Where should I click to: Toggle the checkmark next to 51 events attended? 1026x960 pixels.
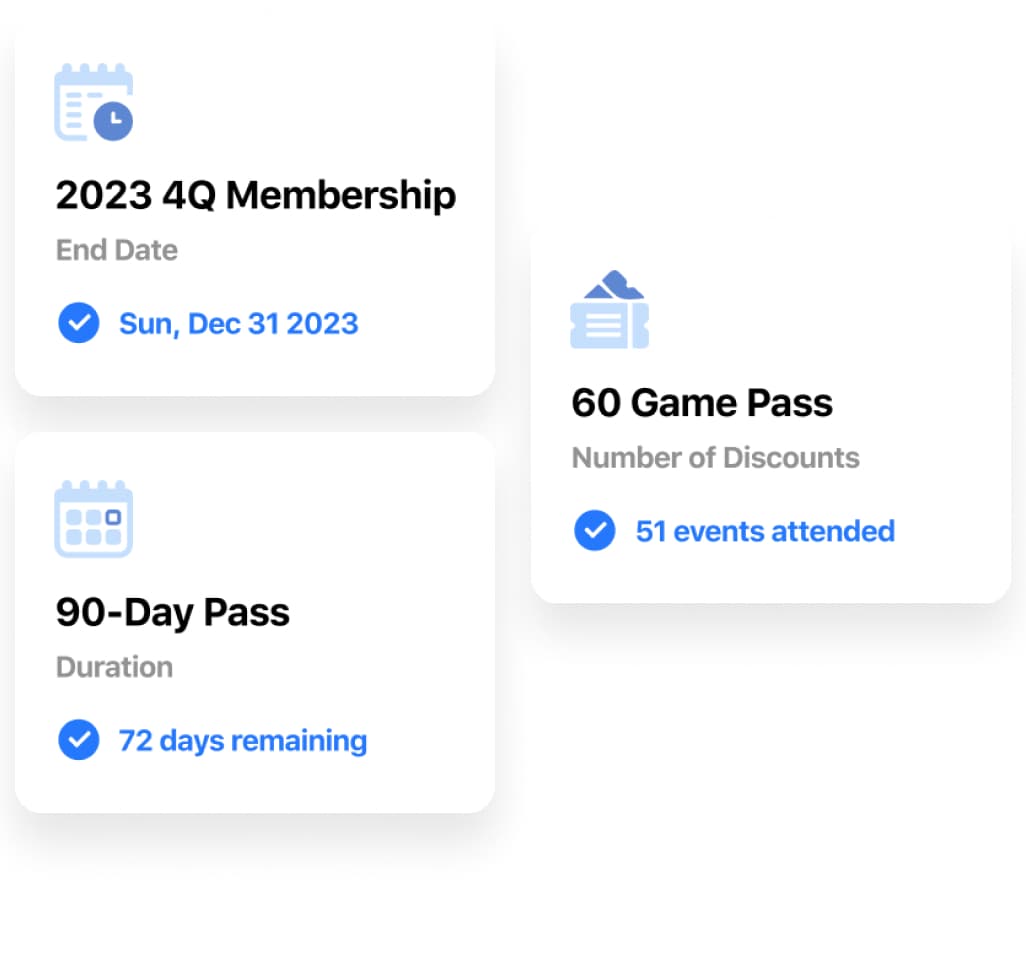tap(594, 531)
